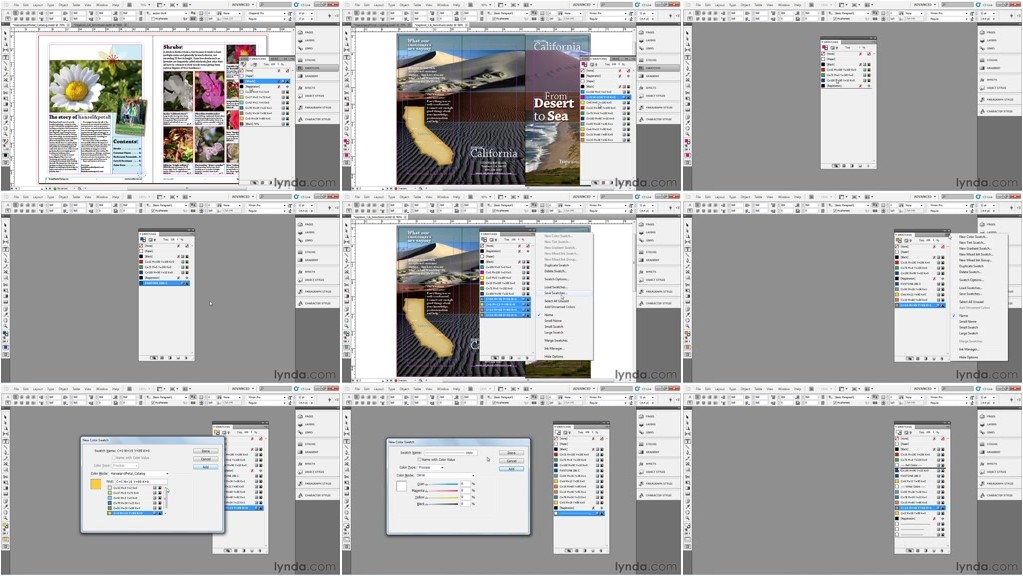Click Add in the yellow swatch dialog
The height and width of the screenshot is (576, 1023).
coord(206,467)
